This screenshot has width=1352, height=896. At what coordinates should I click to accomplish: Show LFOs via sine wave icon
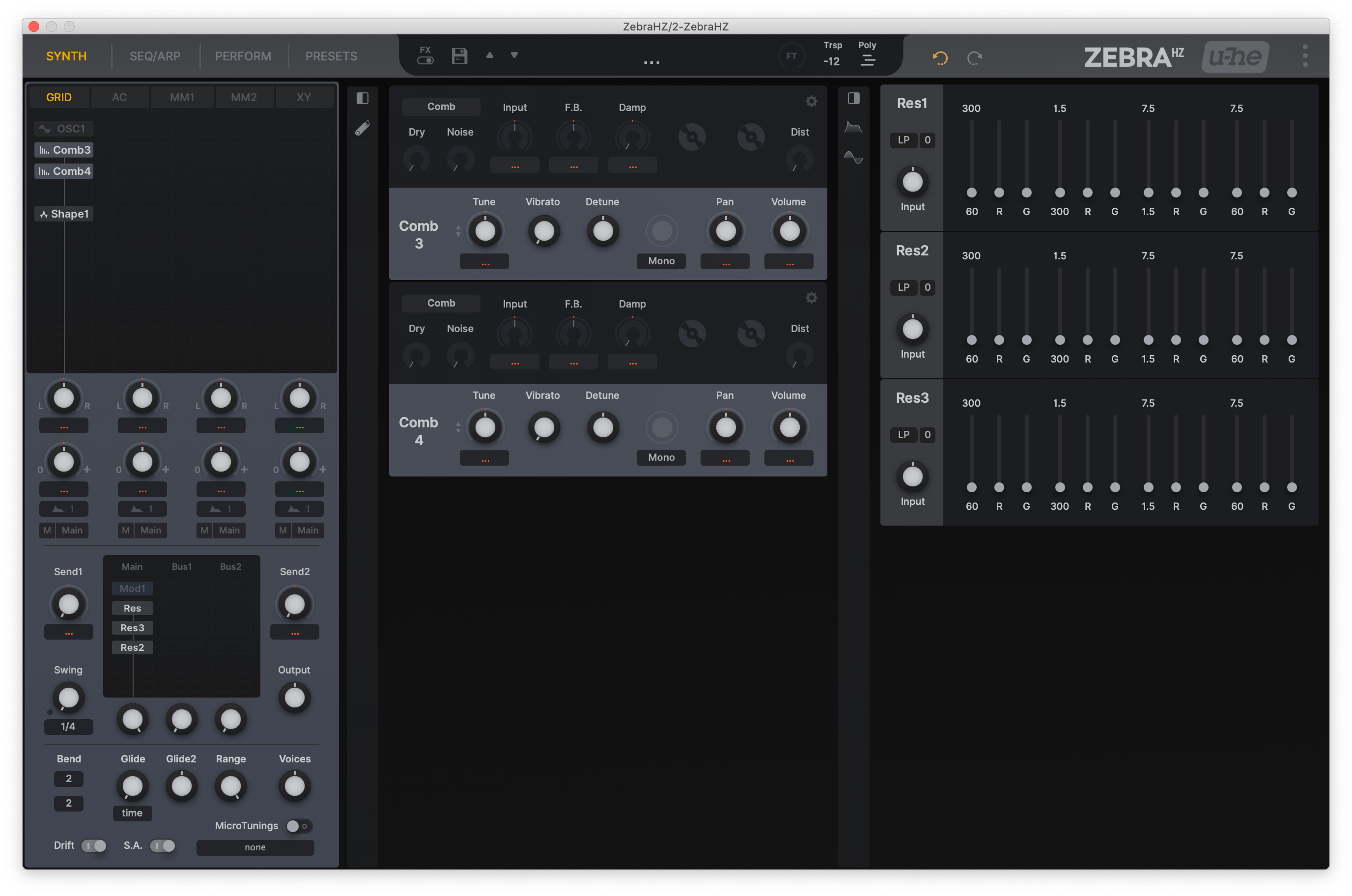point(854,157)
